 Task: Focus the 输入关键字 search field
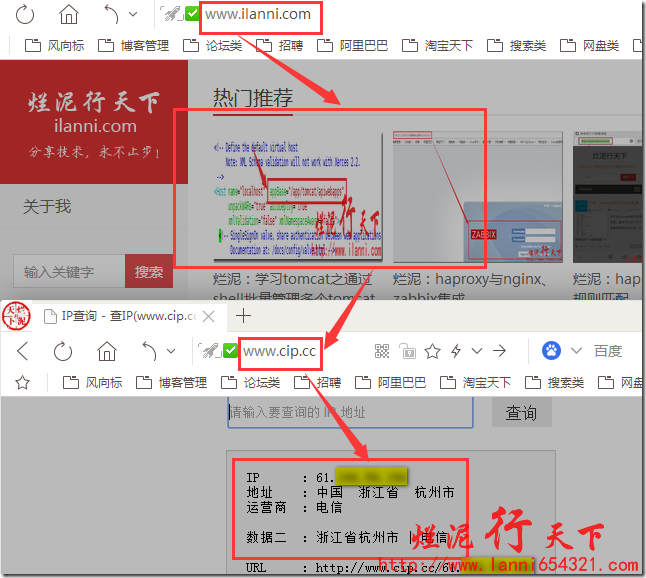[69, 271]
